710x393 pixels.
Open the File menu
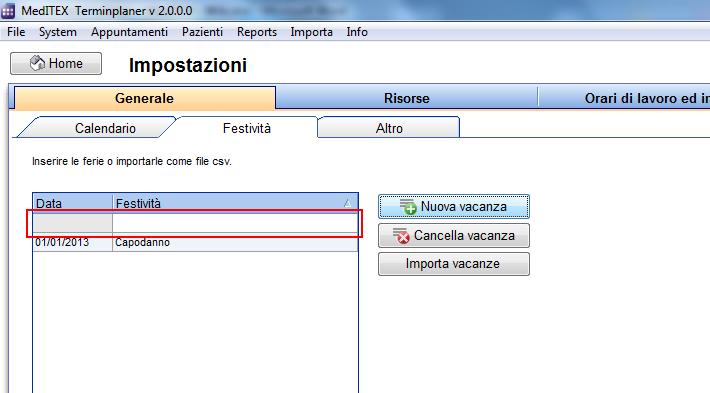pos(16,32)
